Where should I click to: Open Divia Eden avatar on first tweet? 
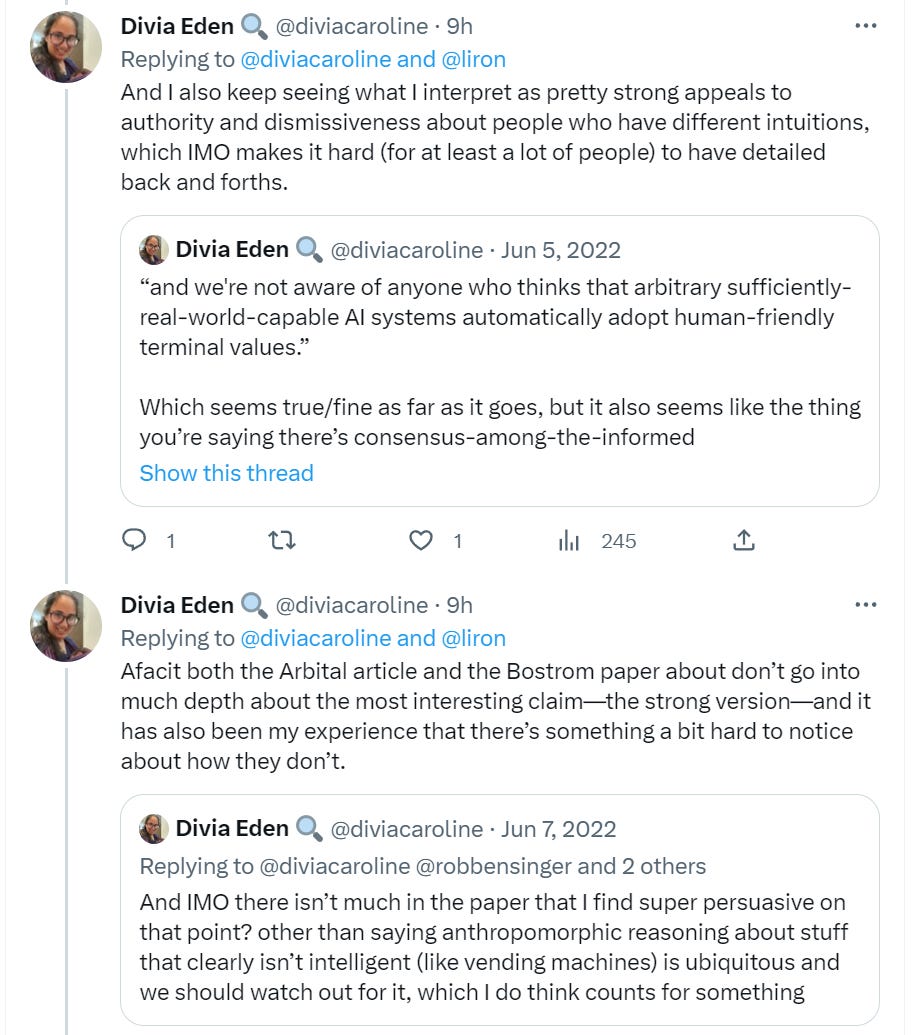(x=66, y=47)
